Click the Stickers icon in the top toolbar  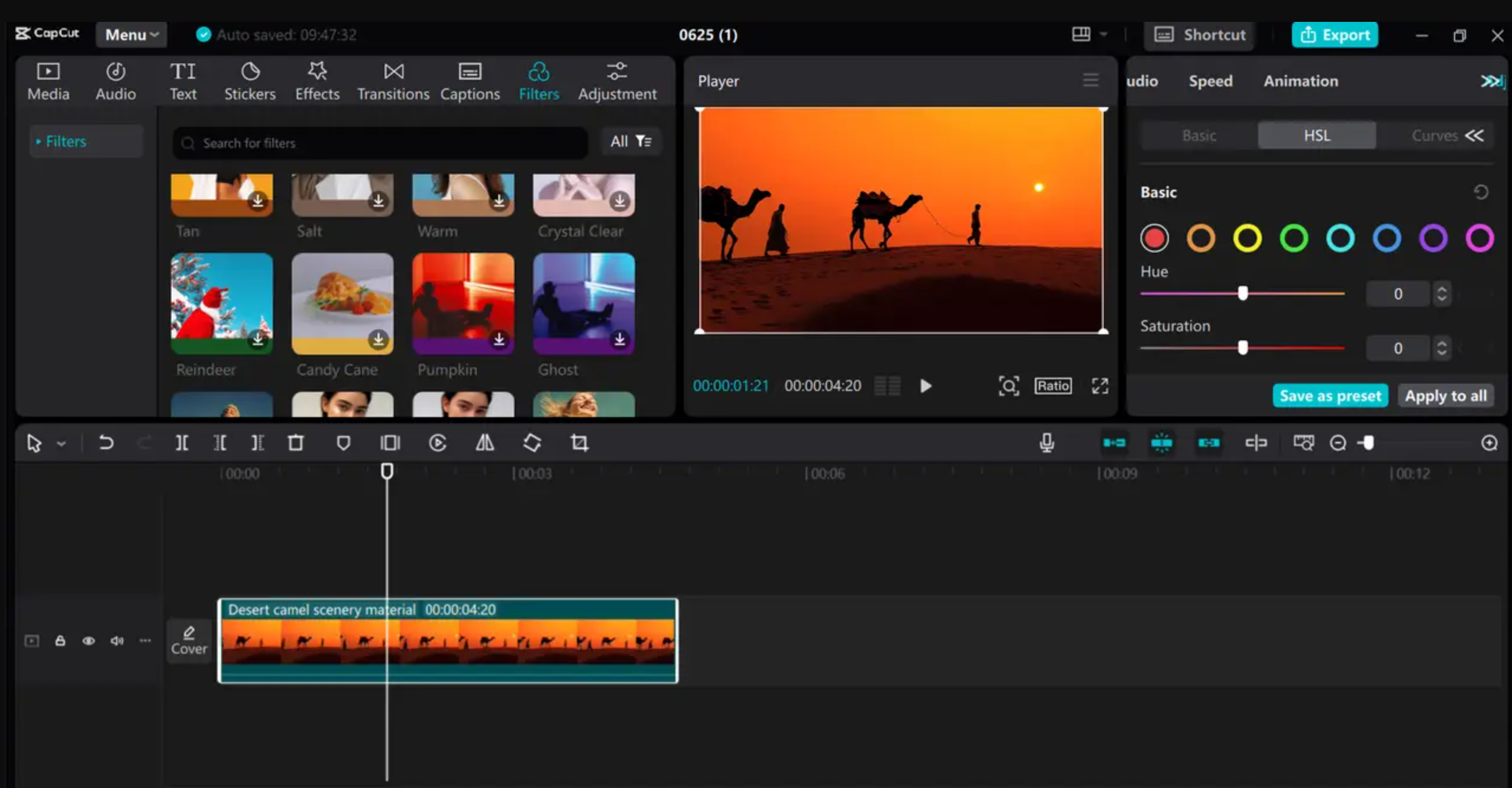coord(250,80)
